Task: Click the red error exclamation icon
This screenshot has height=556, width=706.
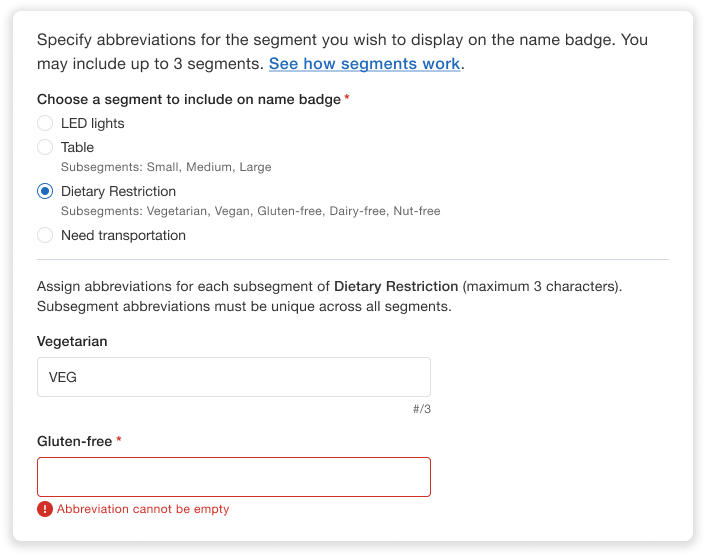Action: [x=44, y=509]
